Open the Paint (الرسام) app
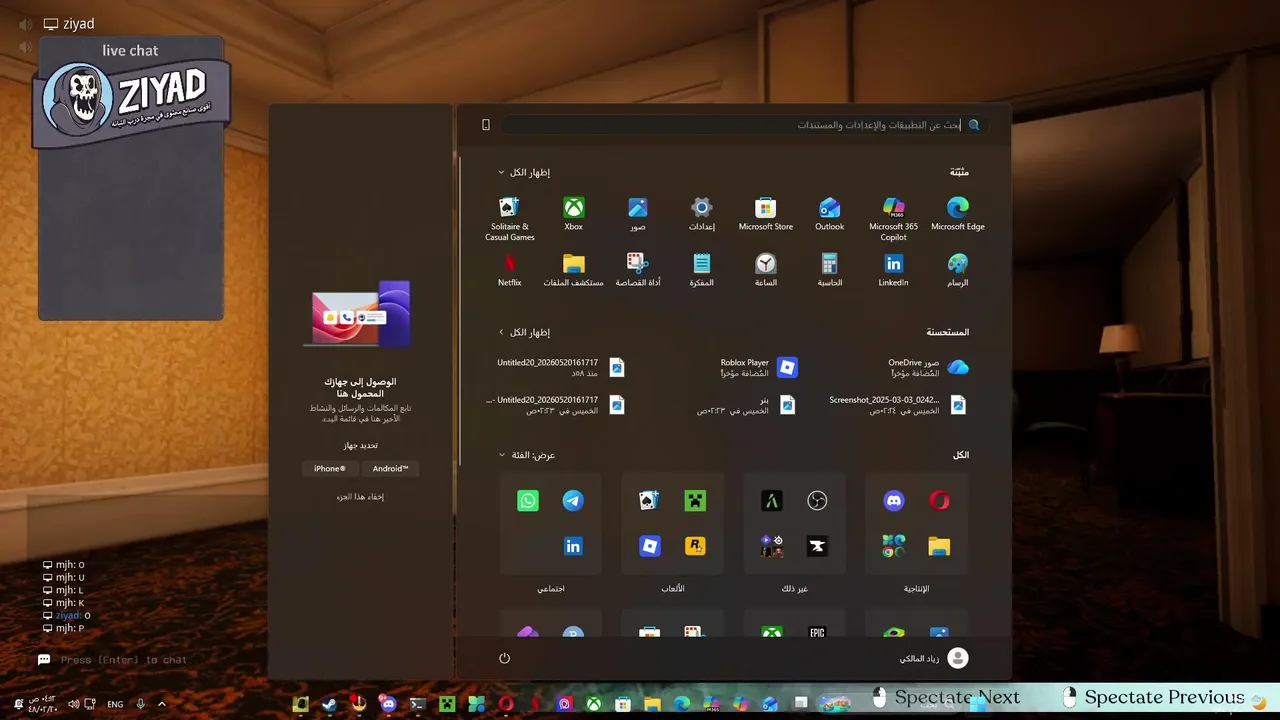Image resolution: width=1280 pixels, height=720 pixels. pos(957,270)
